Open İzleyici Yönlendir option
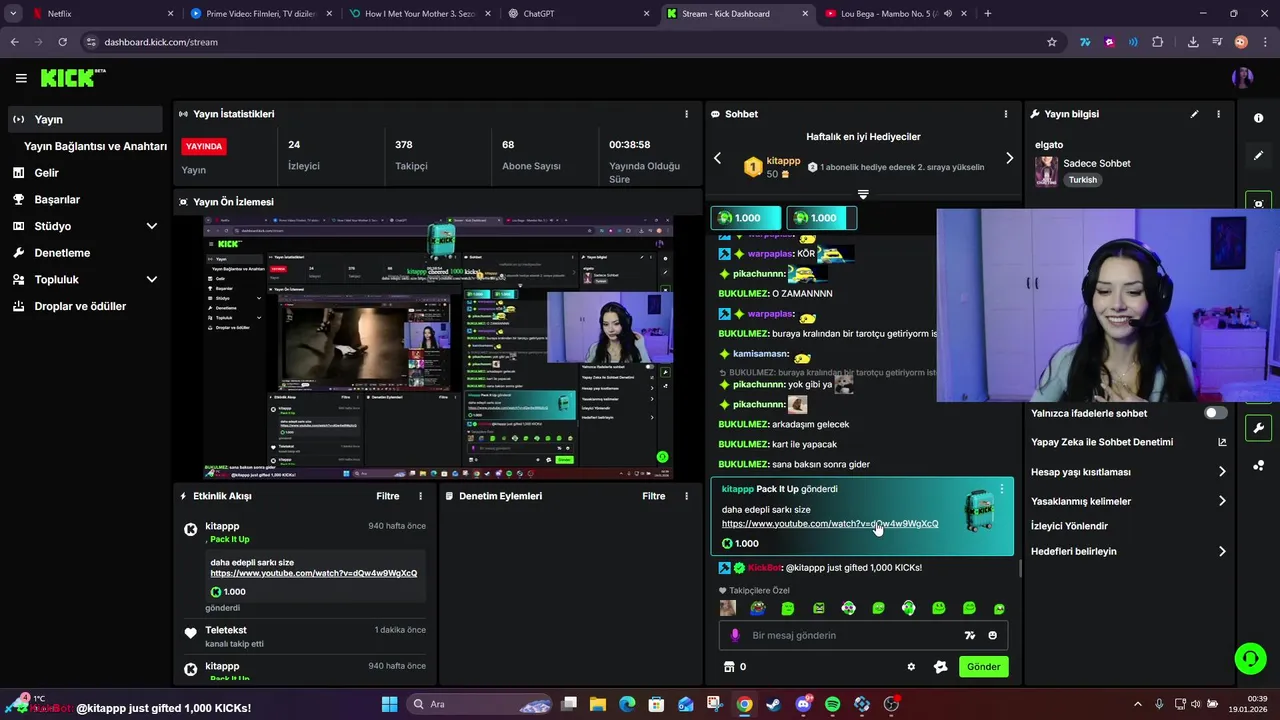The image size is (1280, 720). [x=1069, y=526]
